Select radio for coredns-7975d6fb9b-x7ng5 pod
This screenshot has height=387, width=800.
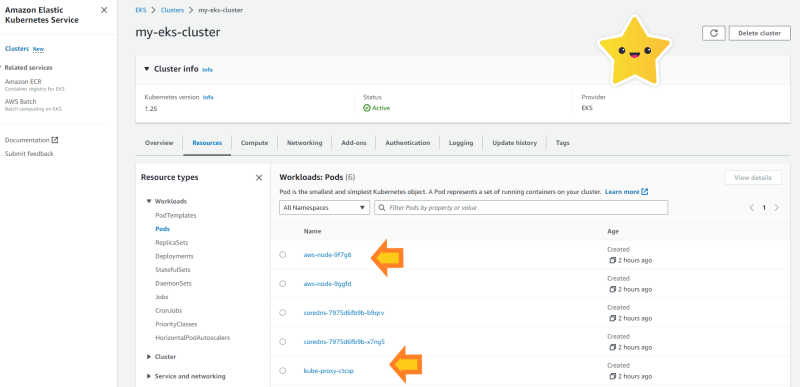[283, 342]
